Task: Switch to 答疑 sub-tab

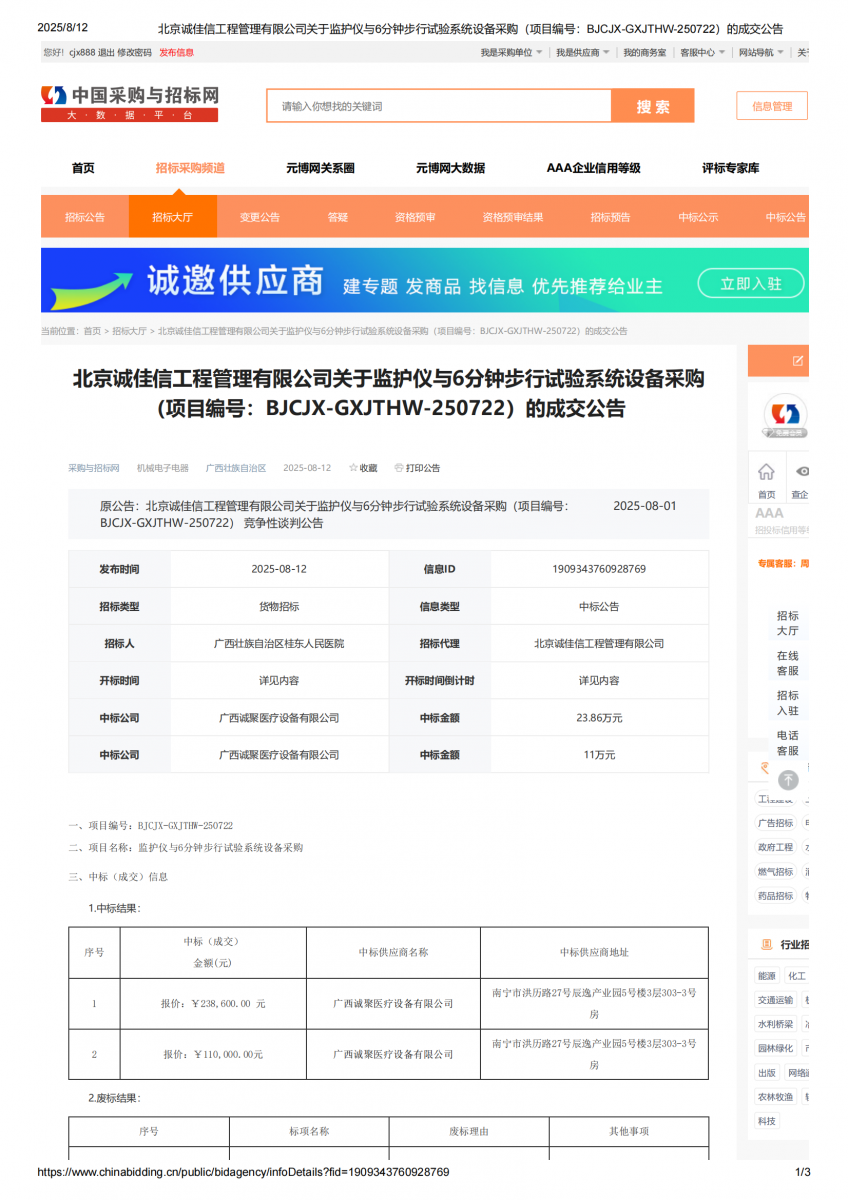Action: click(338, 217)
